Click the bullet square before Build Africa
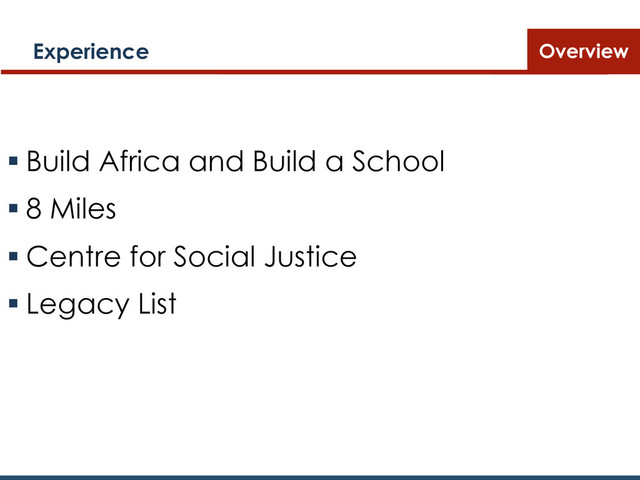Screen dimensions: 640x480 tap(13, 161)
